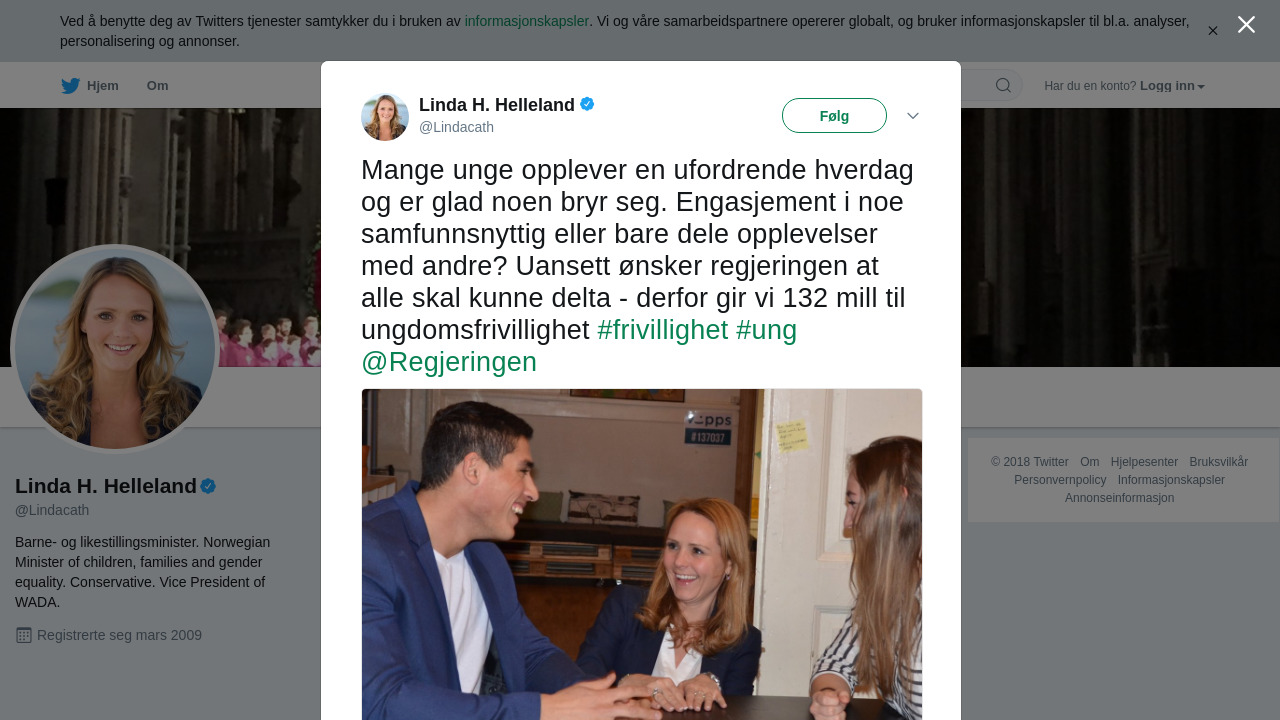The image size is (1280, 720).
Task: Open Hjelpesenter footer link
Action: coord(1144,462)
